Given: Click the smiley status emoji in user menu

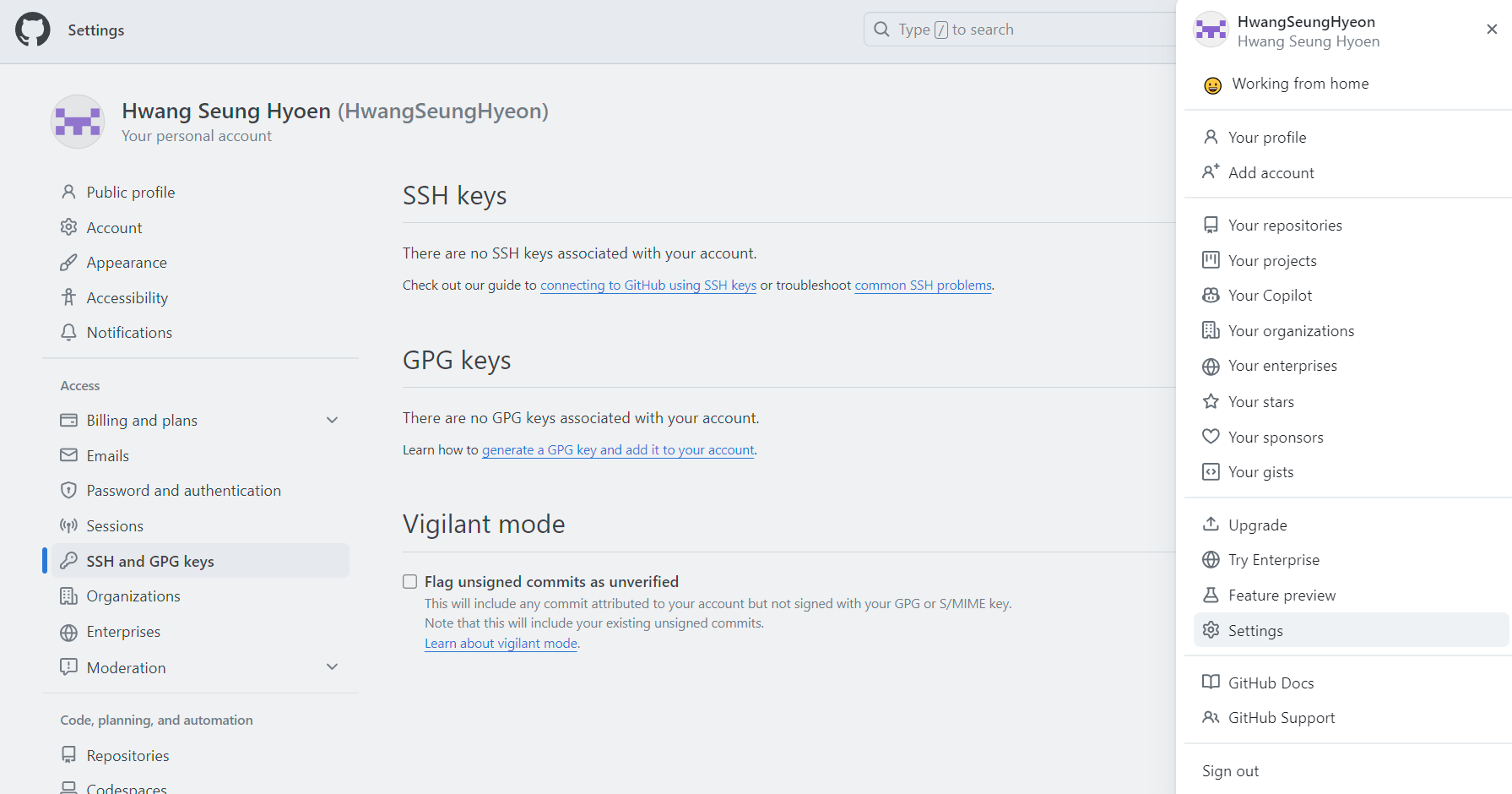Looking at the screenshot, I should 1212,84.
